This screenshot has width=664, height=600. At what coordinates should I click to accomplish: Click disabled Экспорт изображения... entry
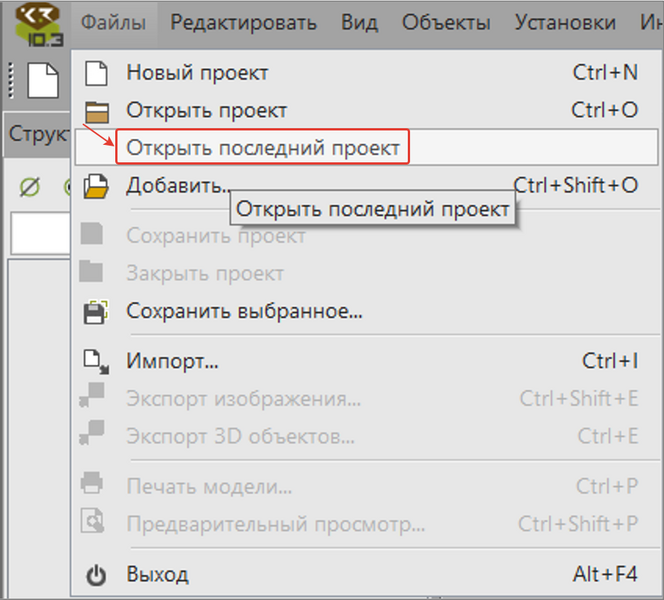point(366,398)
